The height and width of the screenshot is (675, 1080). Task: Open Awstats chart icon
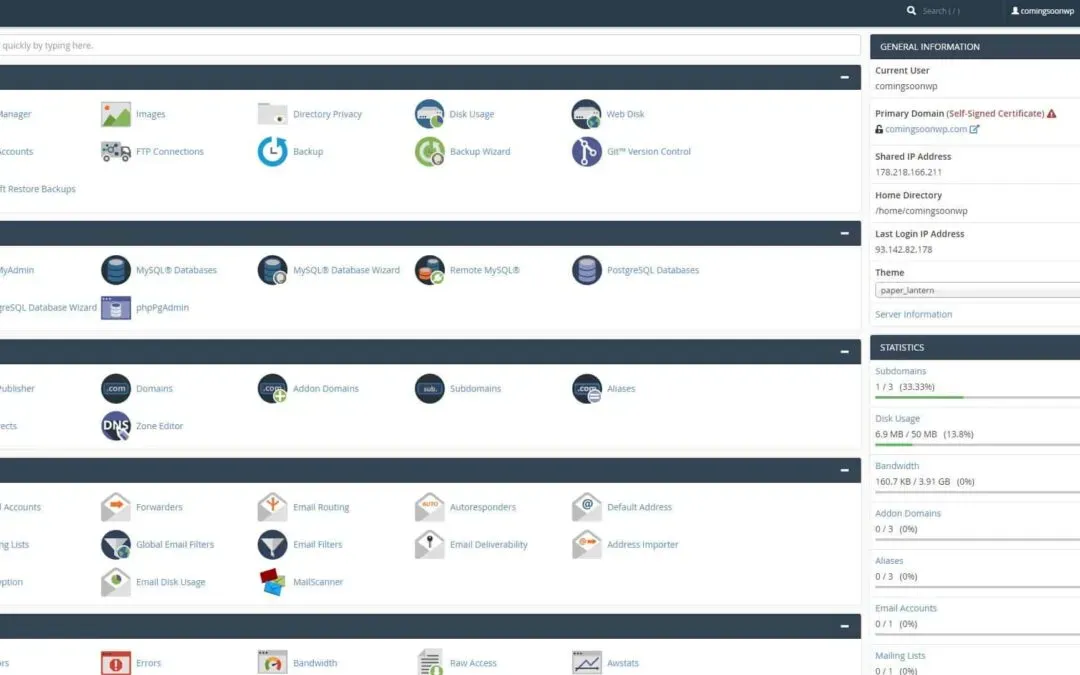[586, 663]
